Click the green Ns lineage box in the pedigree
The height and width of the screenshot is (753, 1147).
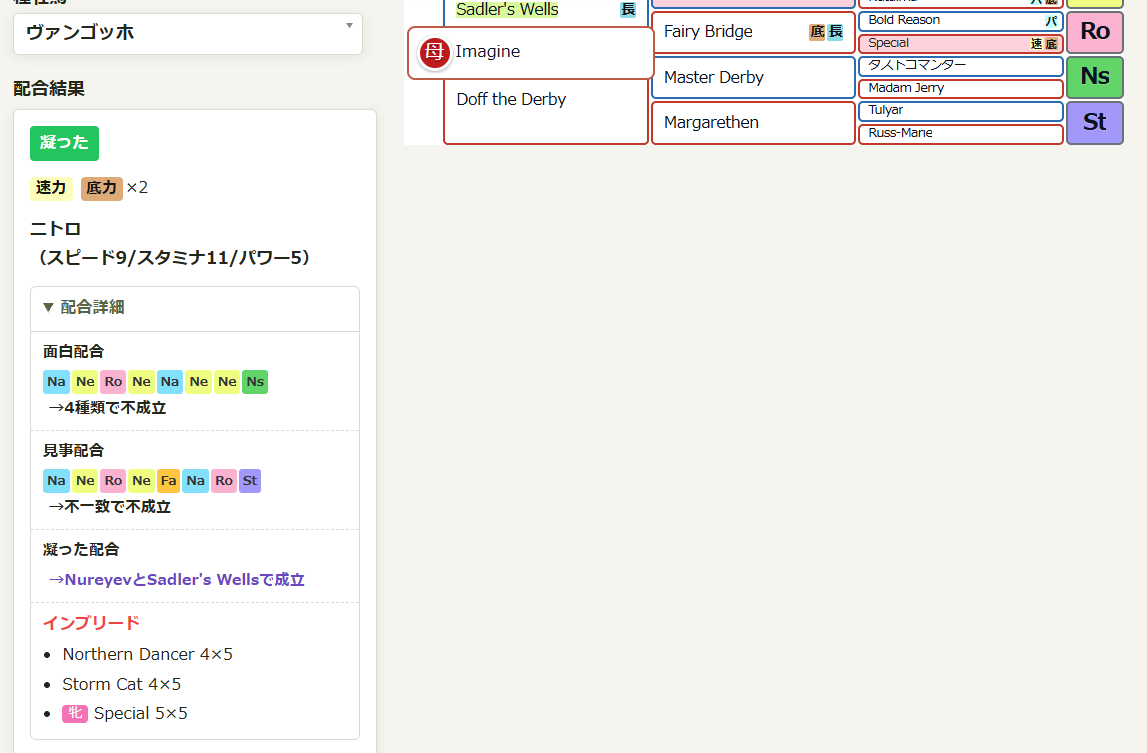(x=1094, y=77)
